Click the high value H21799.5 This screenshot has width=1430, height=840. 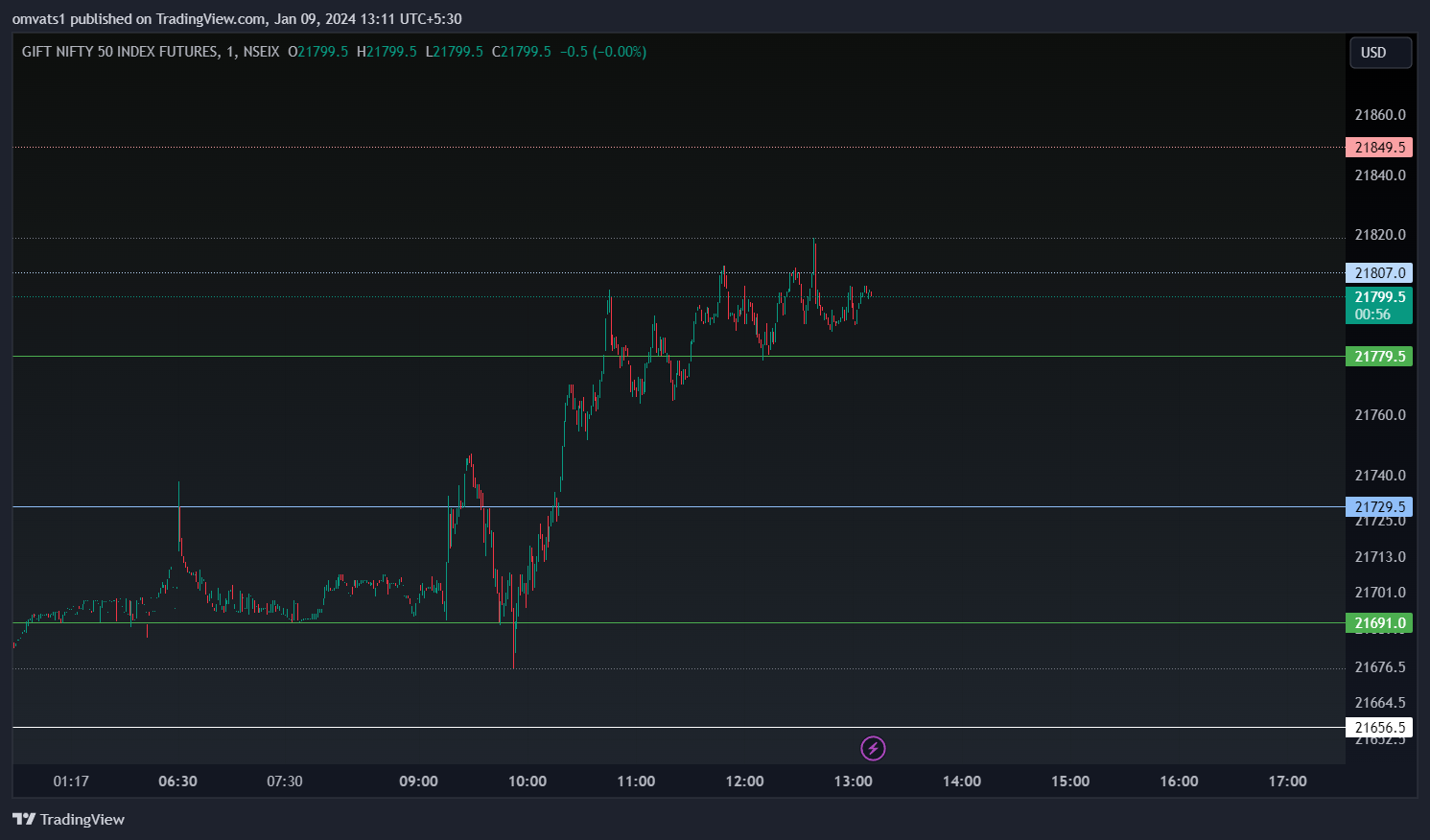tap(387, 52)
